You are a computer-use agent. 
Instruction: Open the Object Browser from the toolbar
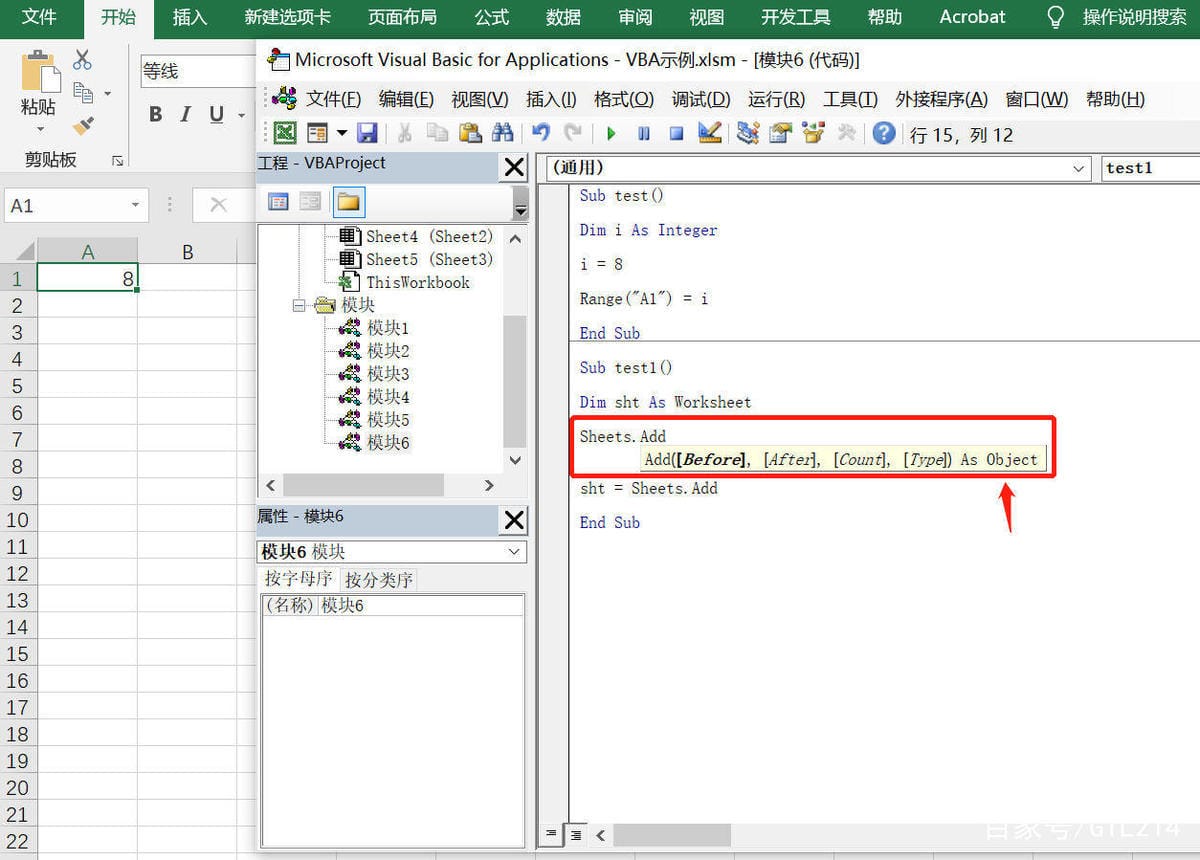[813, 131]
